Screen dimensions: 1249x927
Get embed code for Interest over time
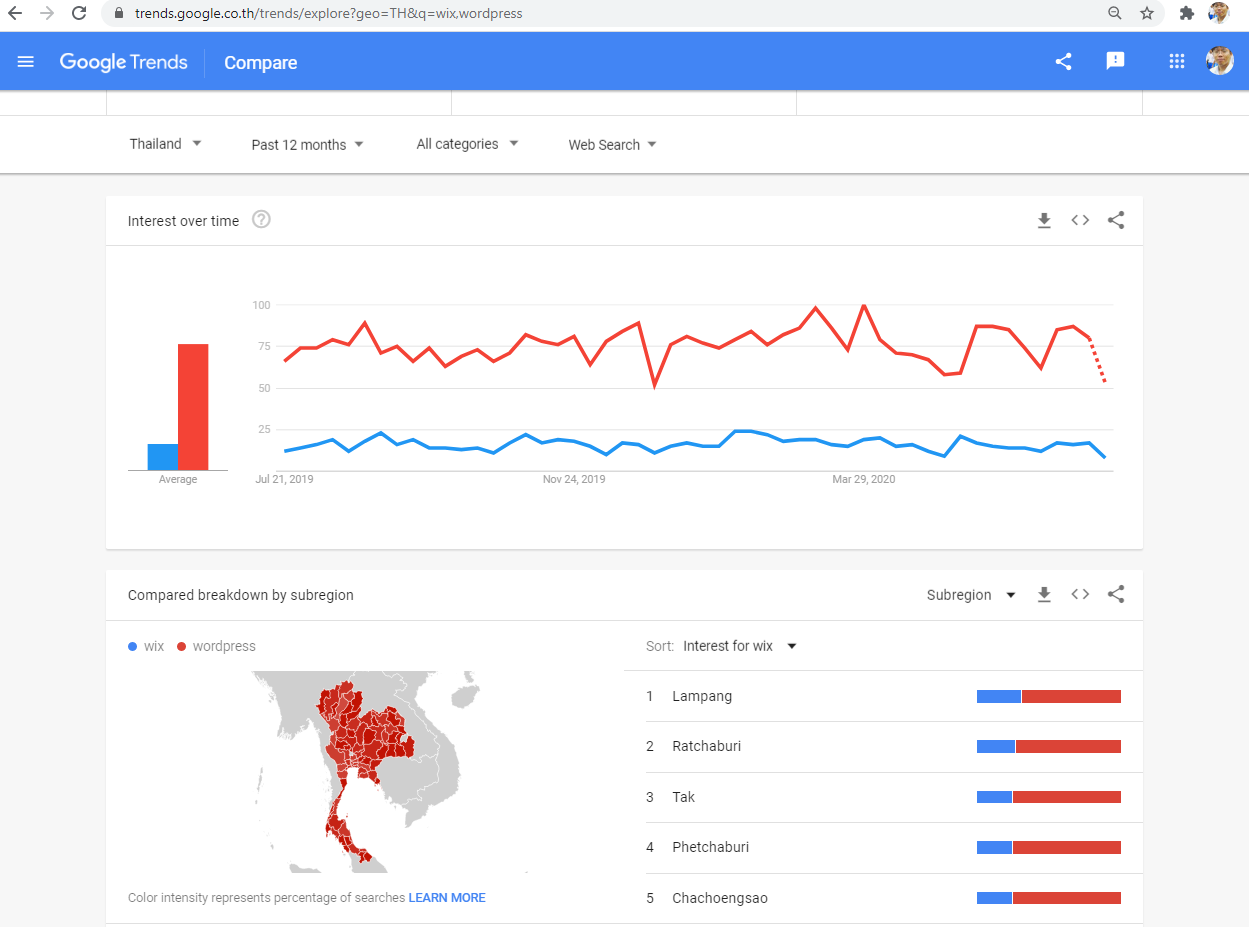[1080, 221]
